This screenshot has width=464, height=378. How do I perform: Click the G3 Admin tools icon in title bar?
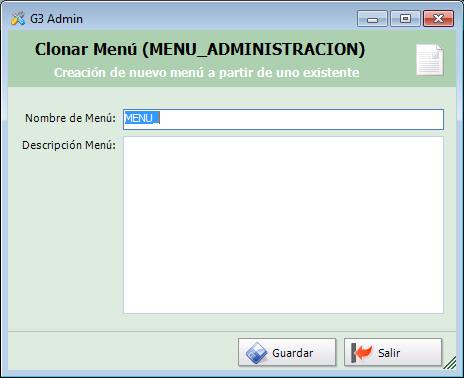(18, 19)
